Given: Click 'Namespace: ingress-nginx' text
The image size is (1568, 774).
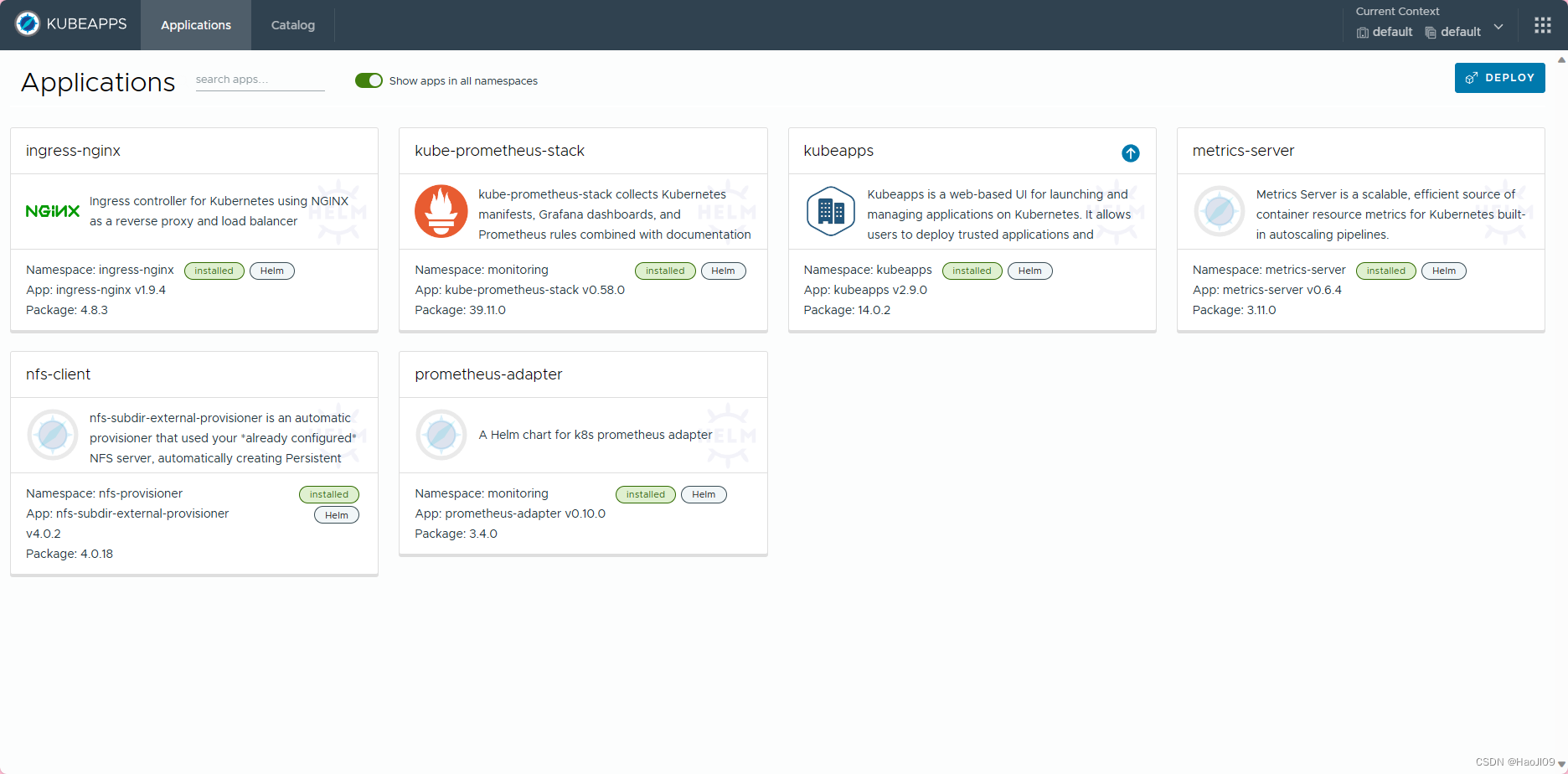Looking at the screenshot, I should pos(100,270).
